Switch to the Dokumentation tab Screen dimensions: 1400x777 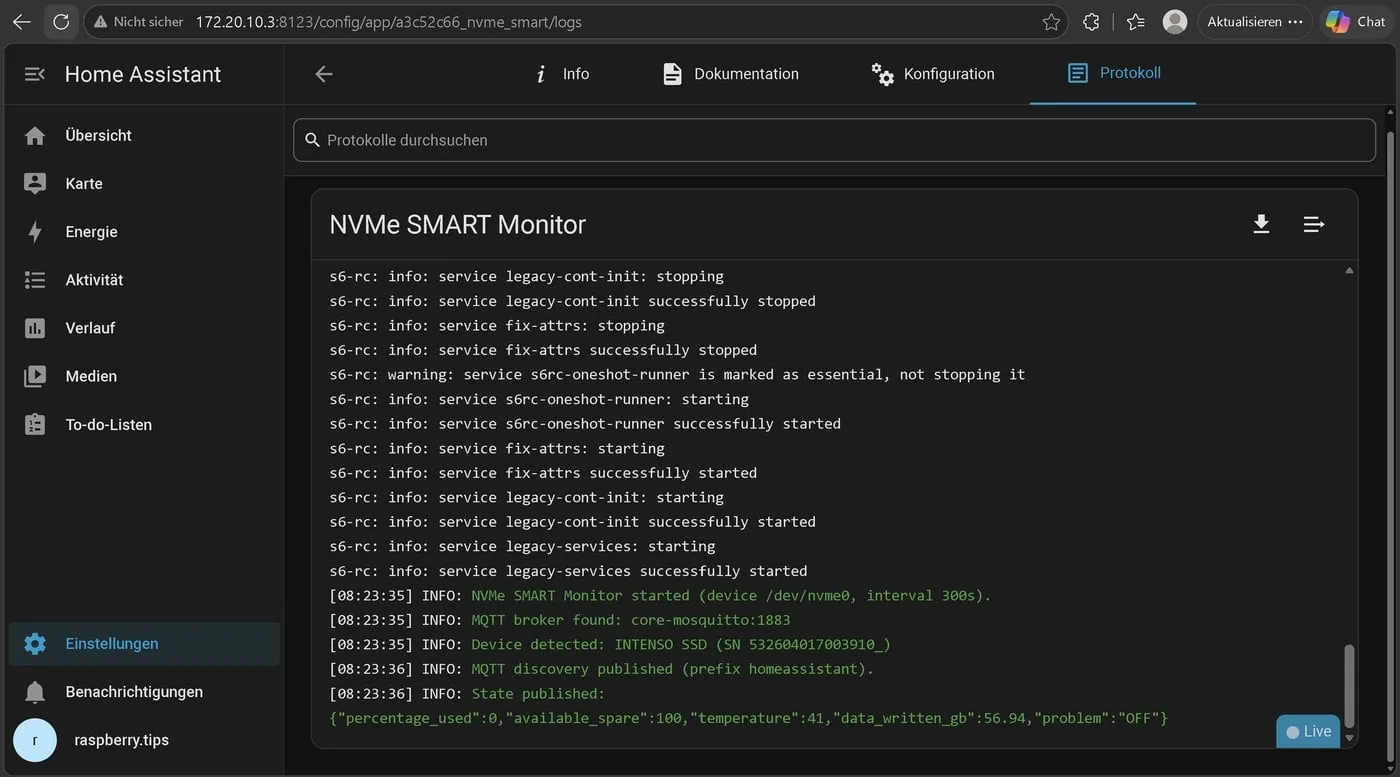click(731, 74)
